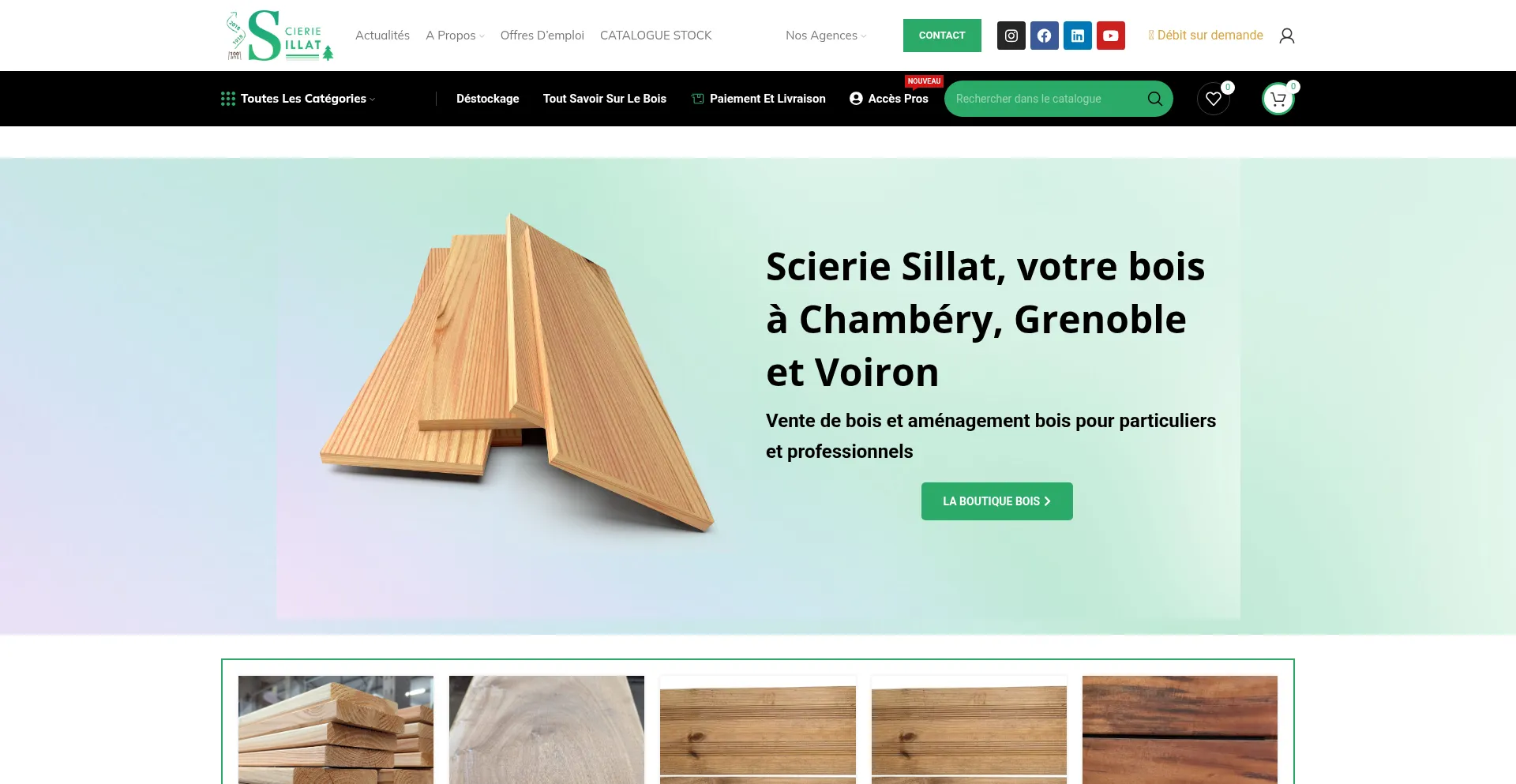The width and height of the screenshot is (1516, 784).
Task: Open the LinkedIn social icon
Action: (1077, 36)
